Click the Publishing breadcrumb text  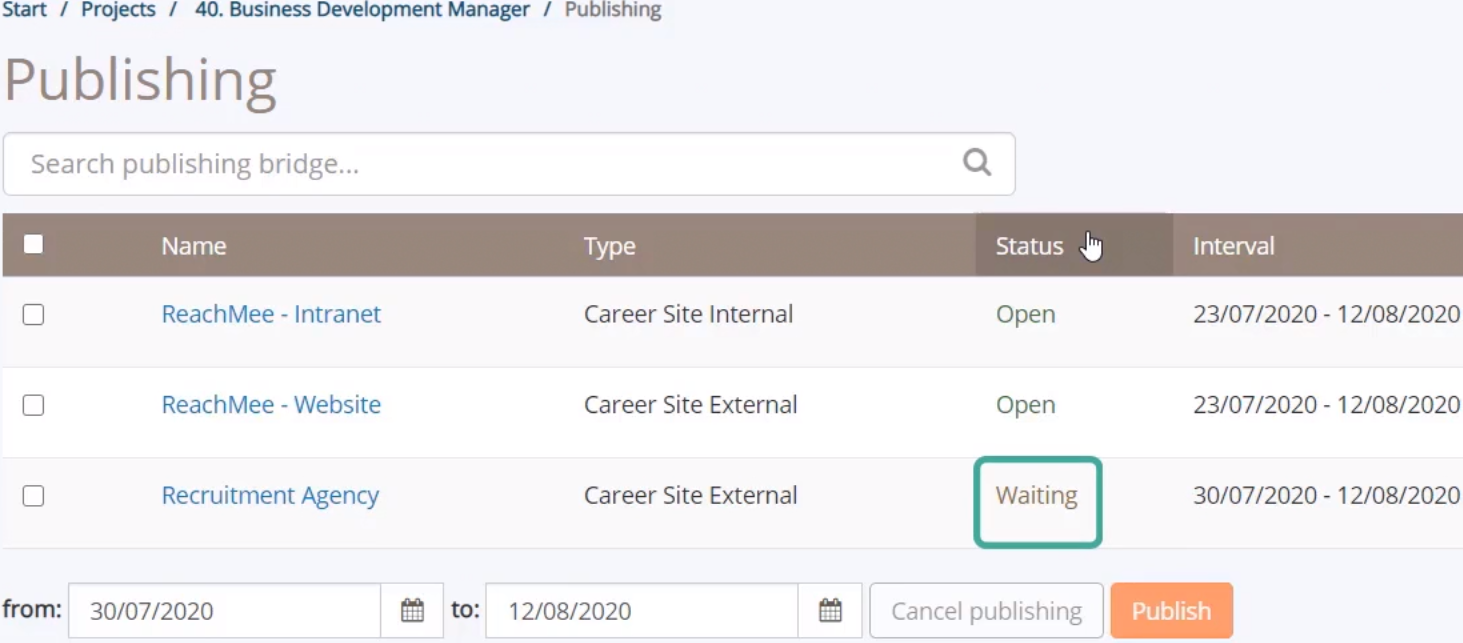[x=613, y=10]
